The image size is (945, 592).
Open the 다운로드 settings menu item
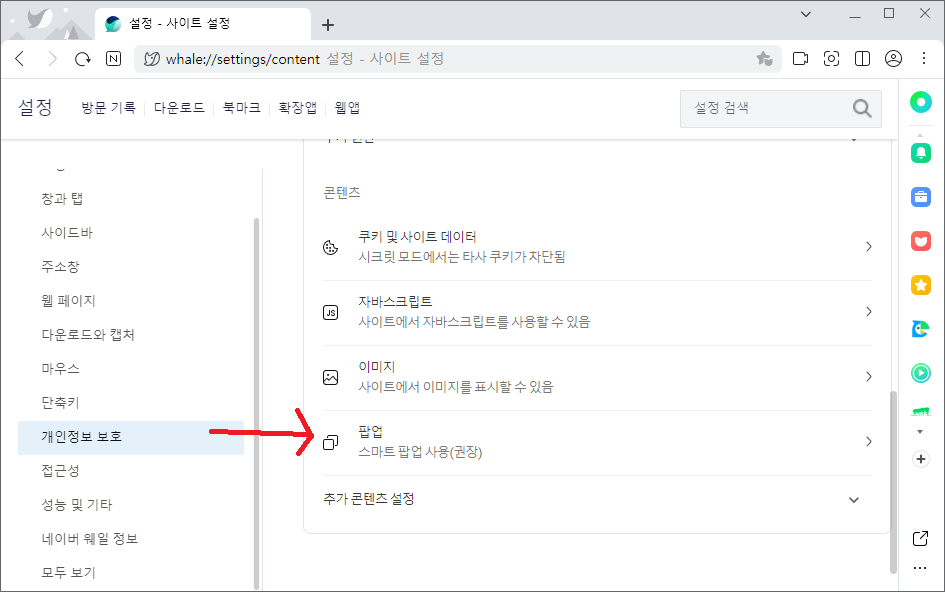180,108
